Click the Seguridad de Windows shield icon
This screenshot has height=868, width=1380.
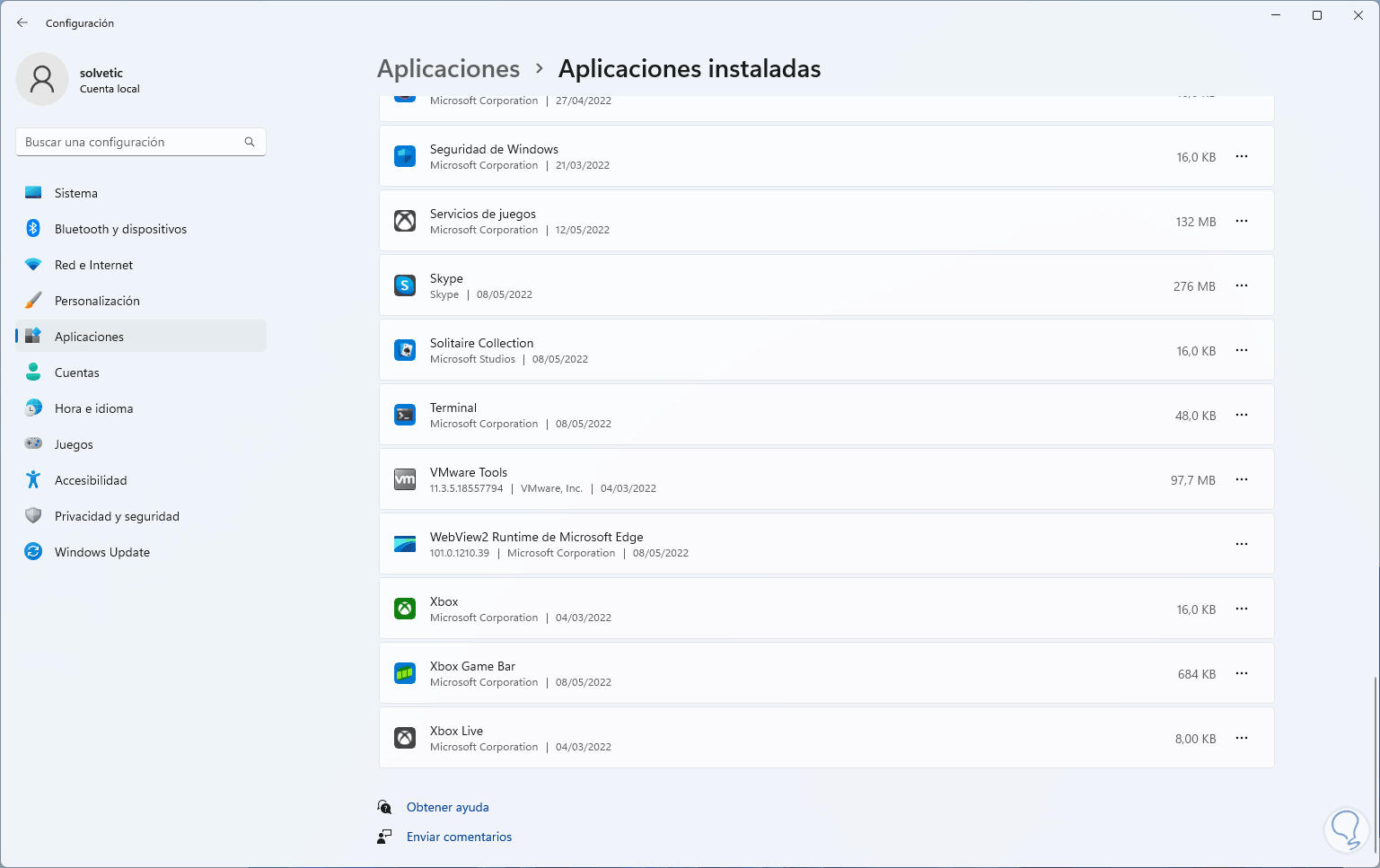point(405,156)
